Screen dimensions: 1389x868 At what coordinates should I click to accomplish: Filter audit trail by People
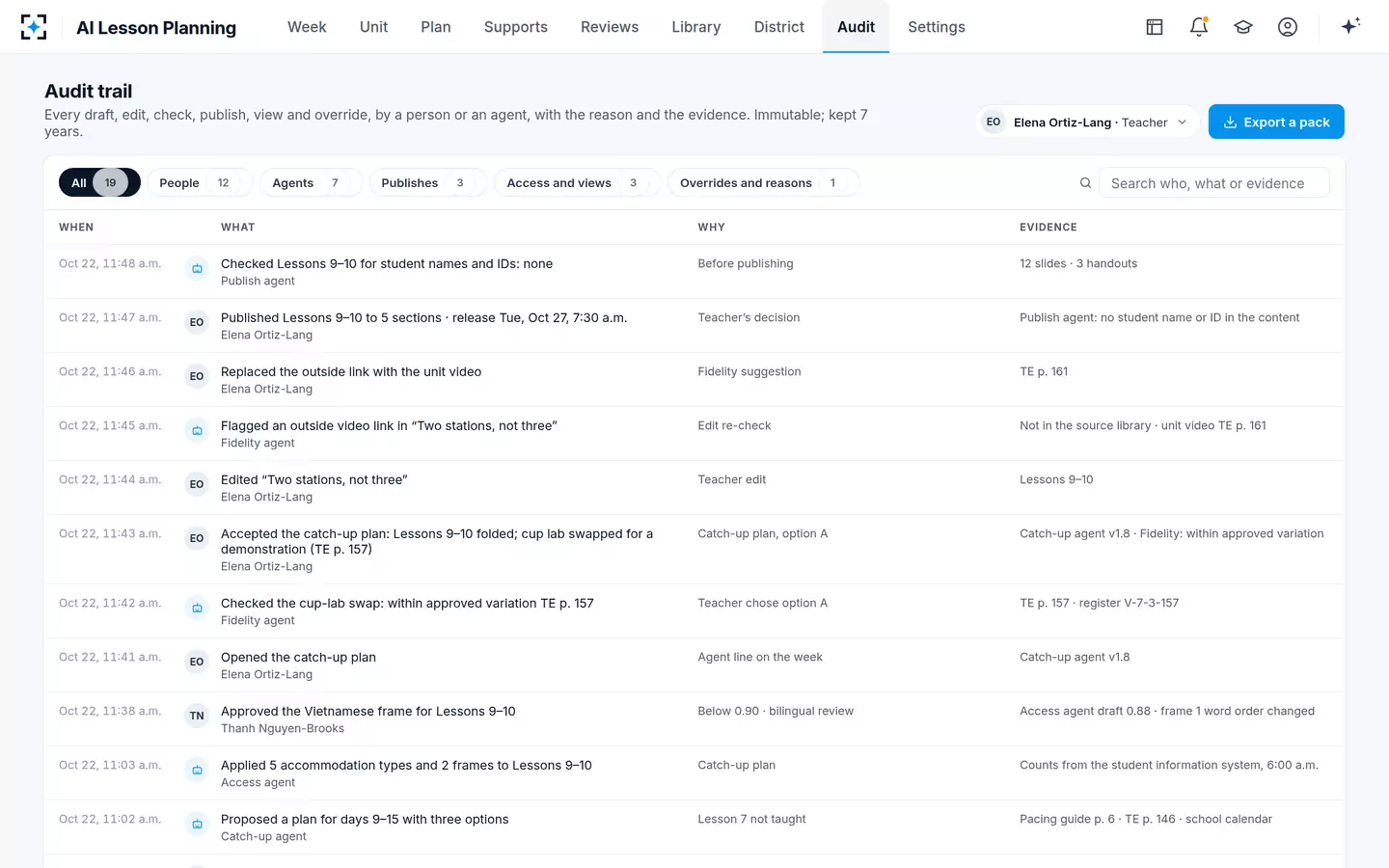pyautogui.click(x=200, y=183)
